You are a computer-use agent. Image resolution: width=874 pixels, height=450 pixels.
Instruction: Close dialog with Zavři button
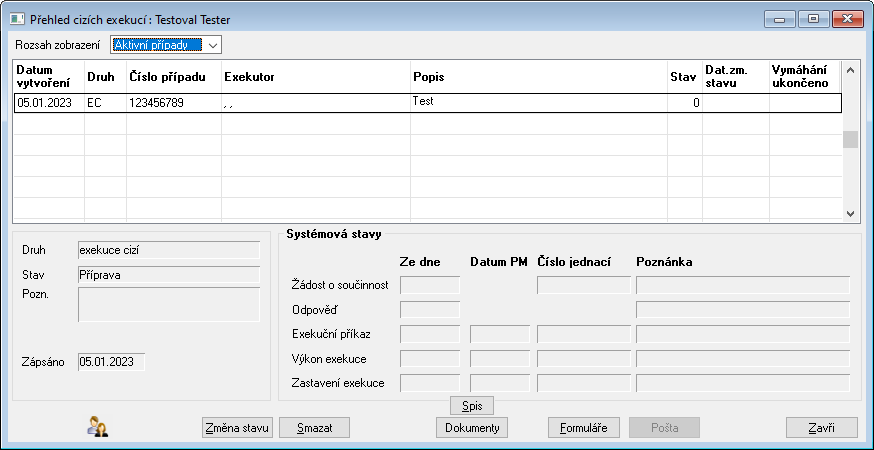(x=822, y=428)
